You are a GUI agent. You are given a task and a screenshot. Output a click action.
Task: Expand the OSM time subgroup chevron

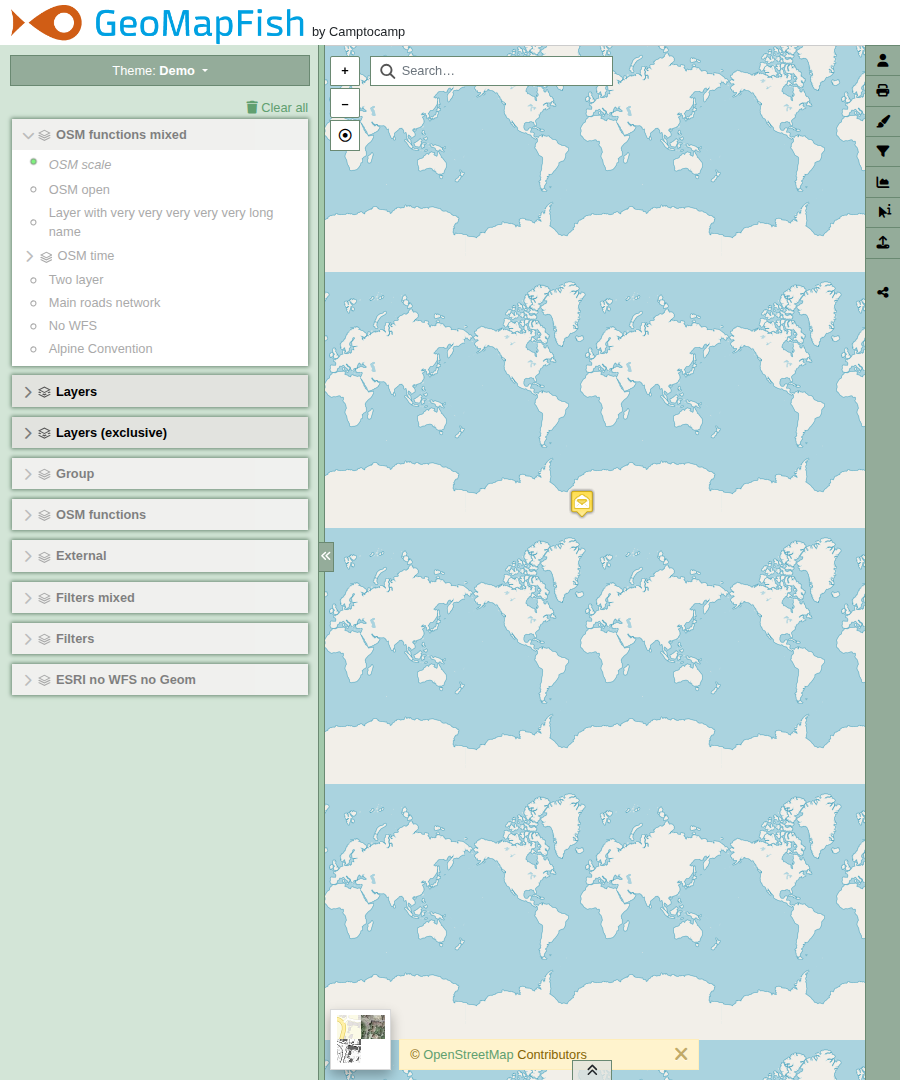[30, 256]
